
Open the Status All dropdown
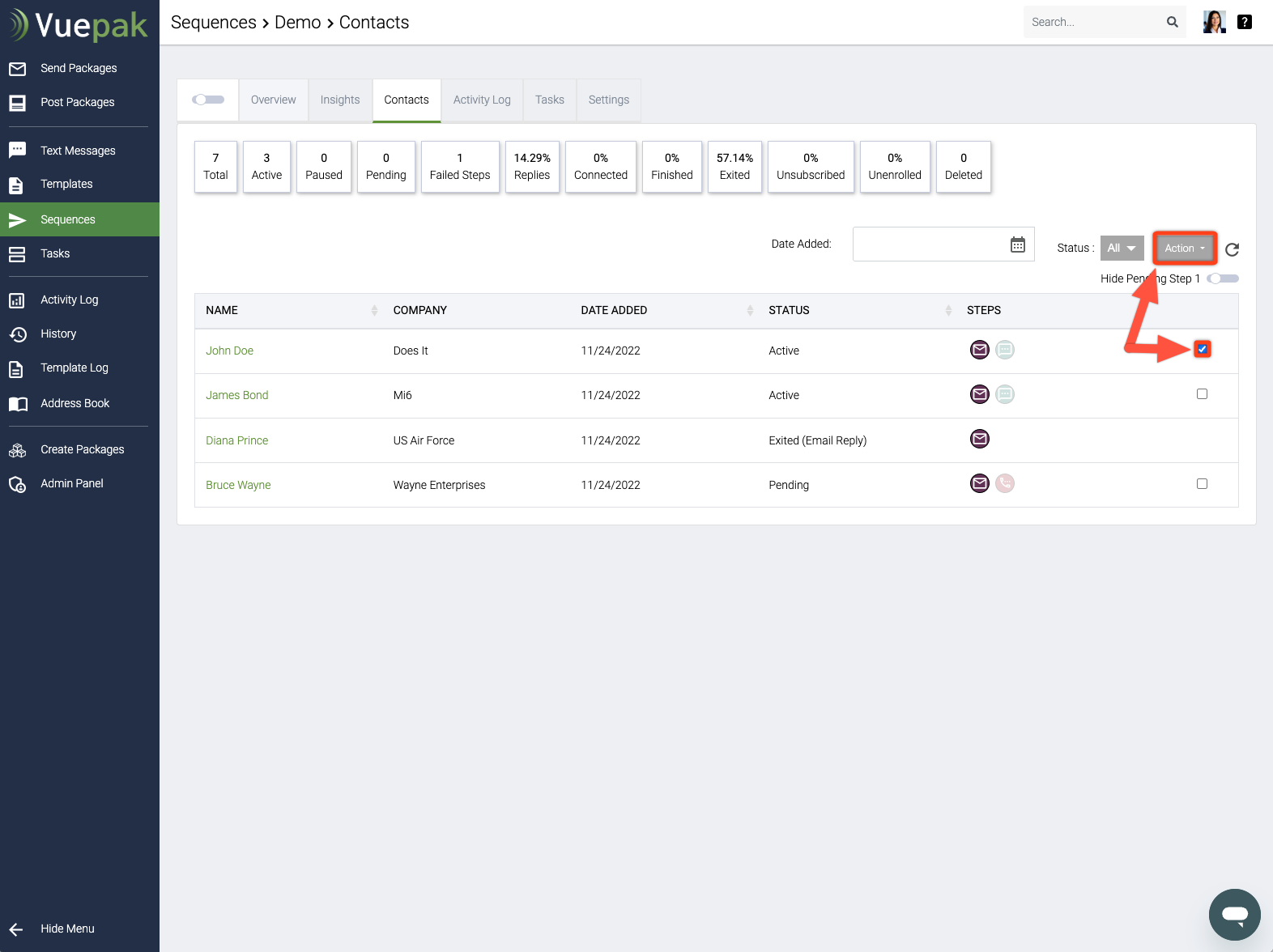(x=1122, y=248)
